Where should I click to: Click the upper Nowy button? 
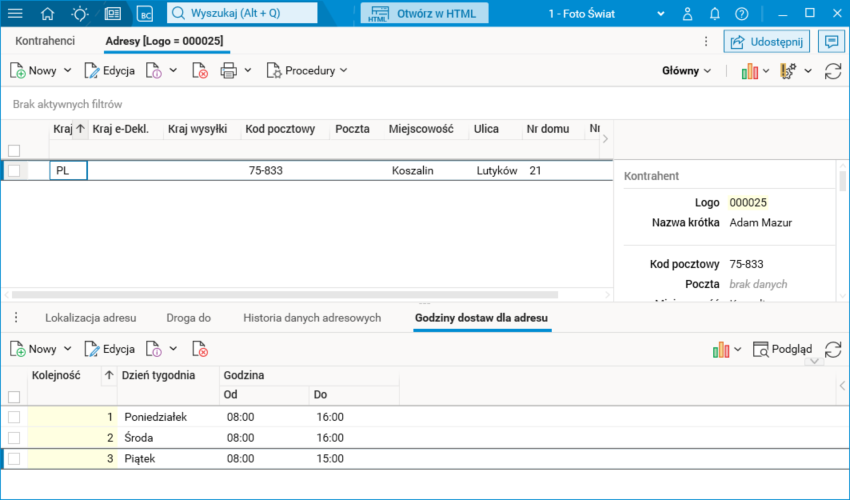(33, 70)
